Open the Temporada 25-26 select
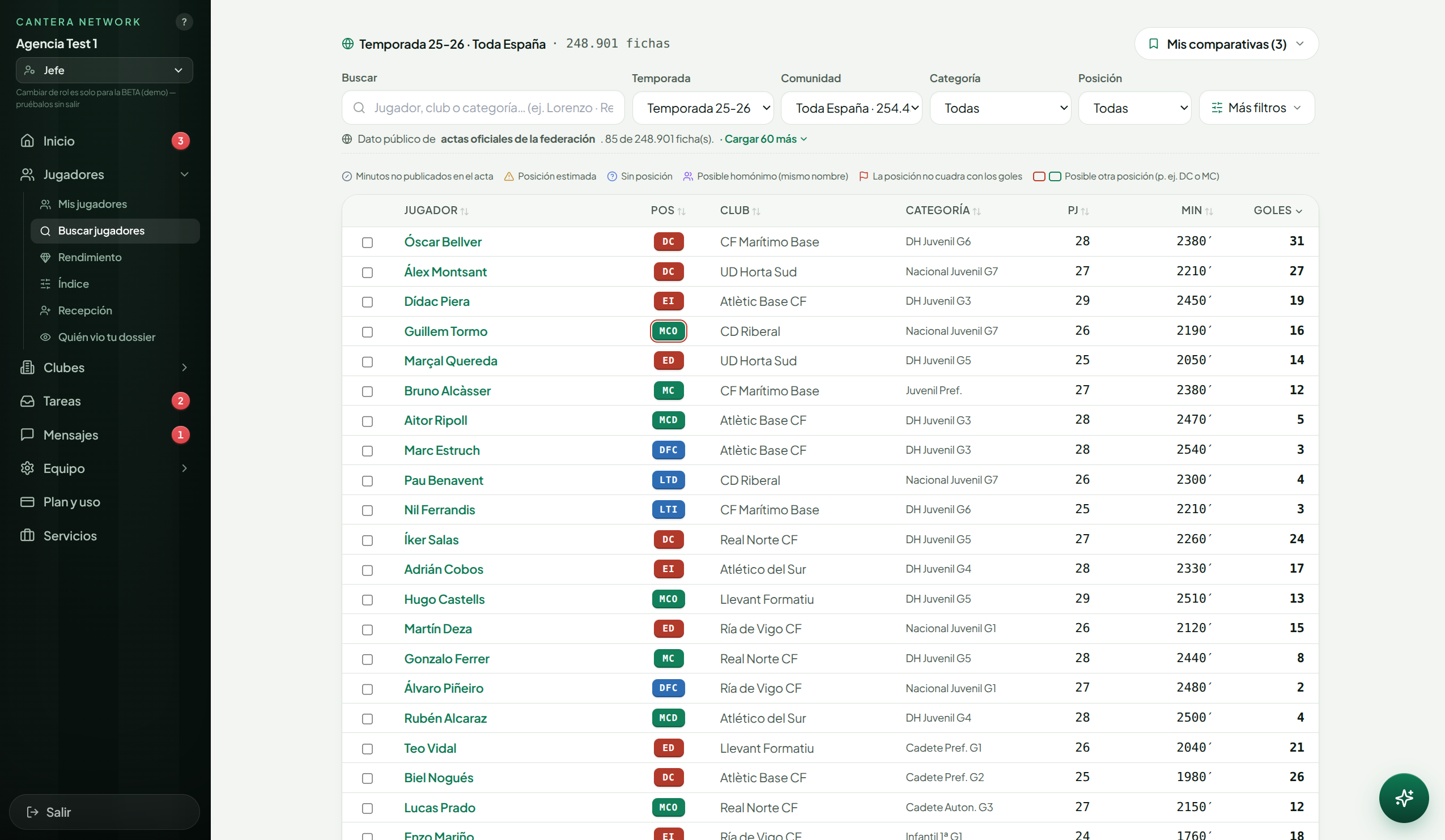Image resolution: width=1445 pixels, height=840 pixels. (703, 108)
